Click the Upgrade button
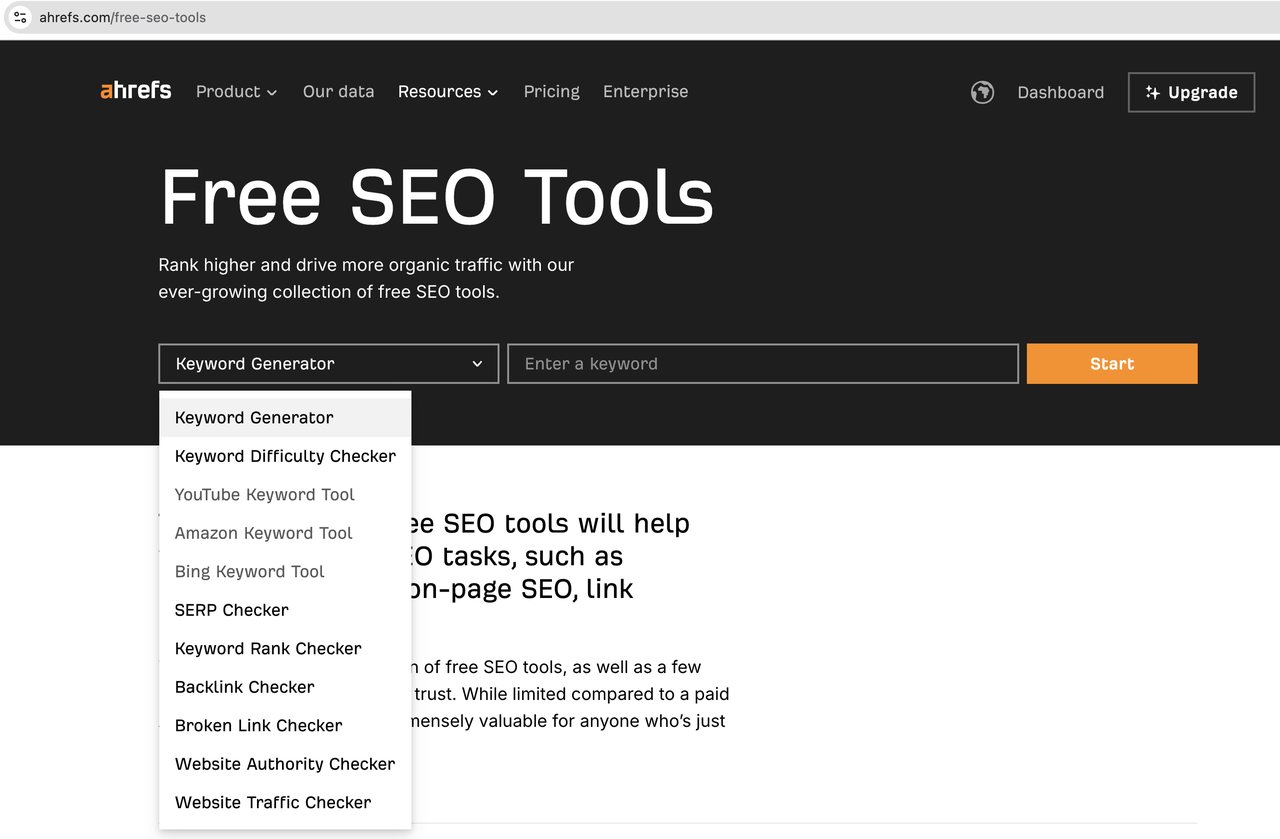The height and width of the screenshot is (839, 1280). pyautogui.click(x=1191, y=92)
